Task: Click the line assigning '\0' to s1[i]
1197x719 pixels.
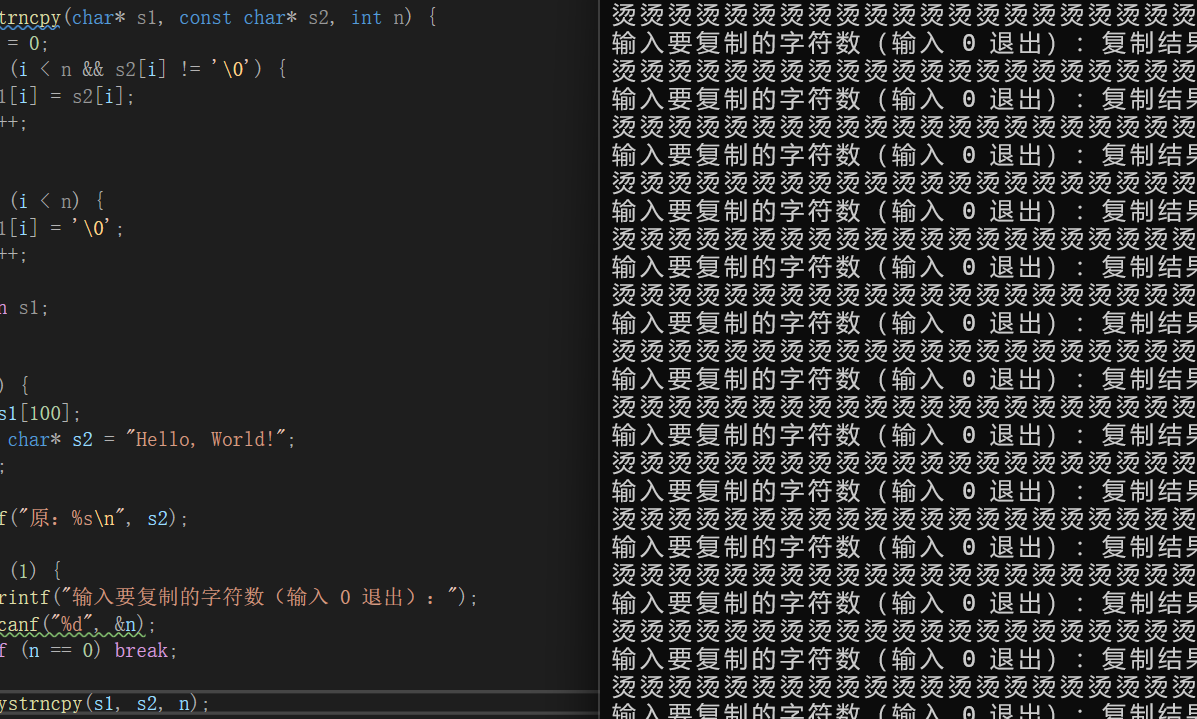Action: tap(62, 227)
